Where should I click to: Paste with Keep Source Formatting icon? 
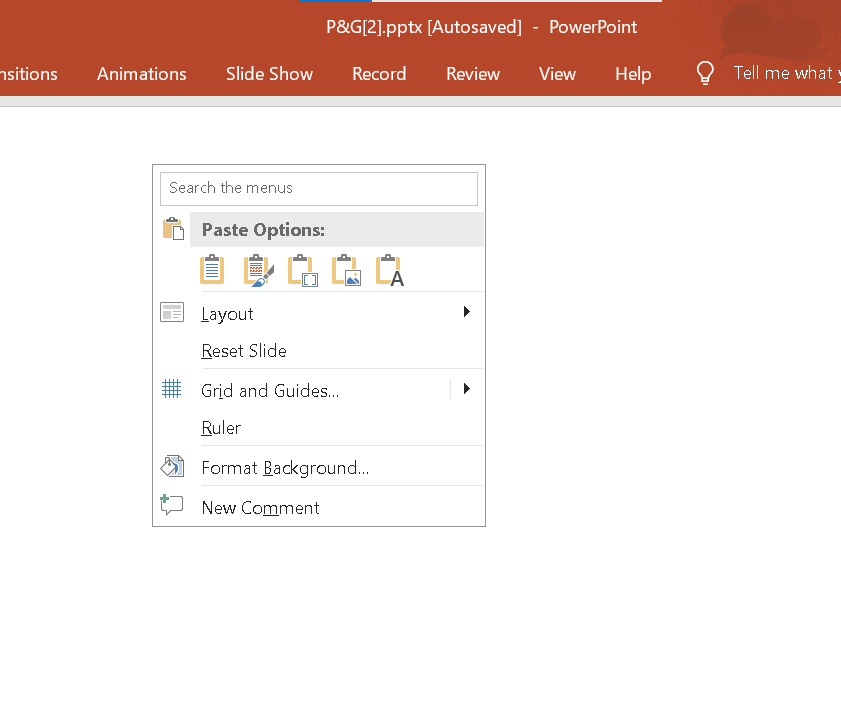coord(259,270)
